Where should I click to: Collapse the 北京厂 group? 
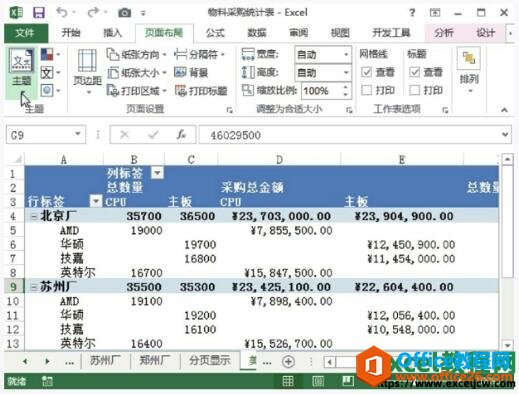pos(34,216)
